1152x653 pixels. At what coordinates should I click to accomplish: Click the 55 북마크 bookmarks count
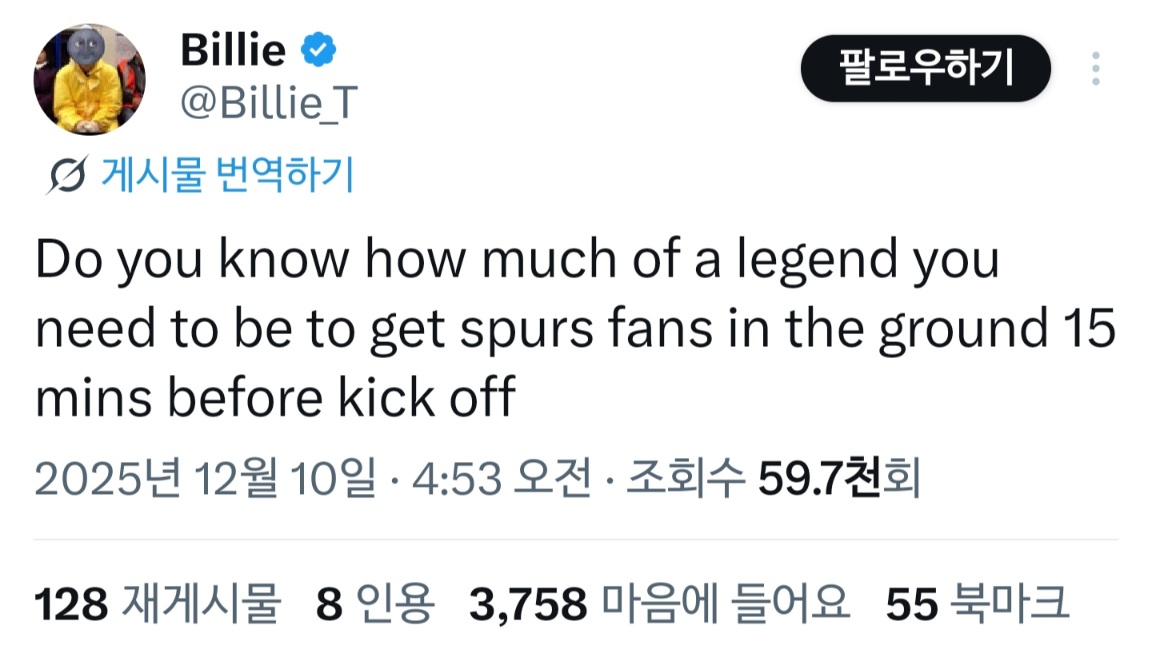tap(977, 603)
